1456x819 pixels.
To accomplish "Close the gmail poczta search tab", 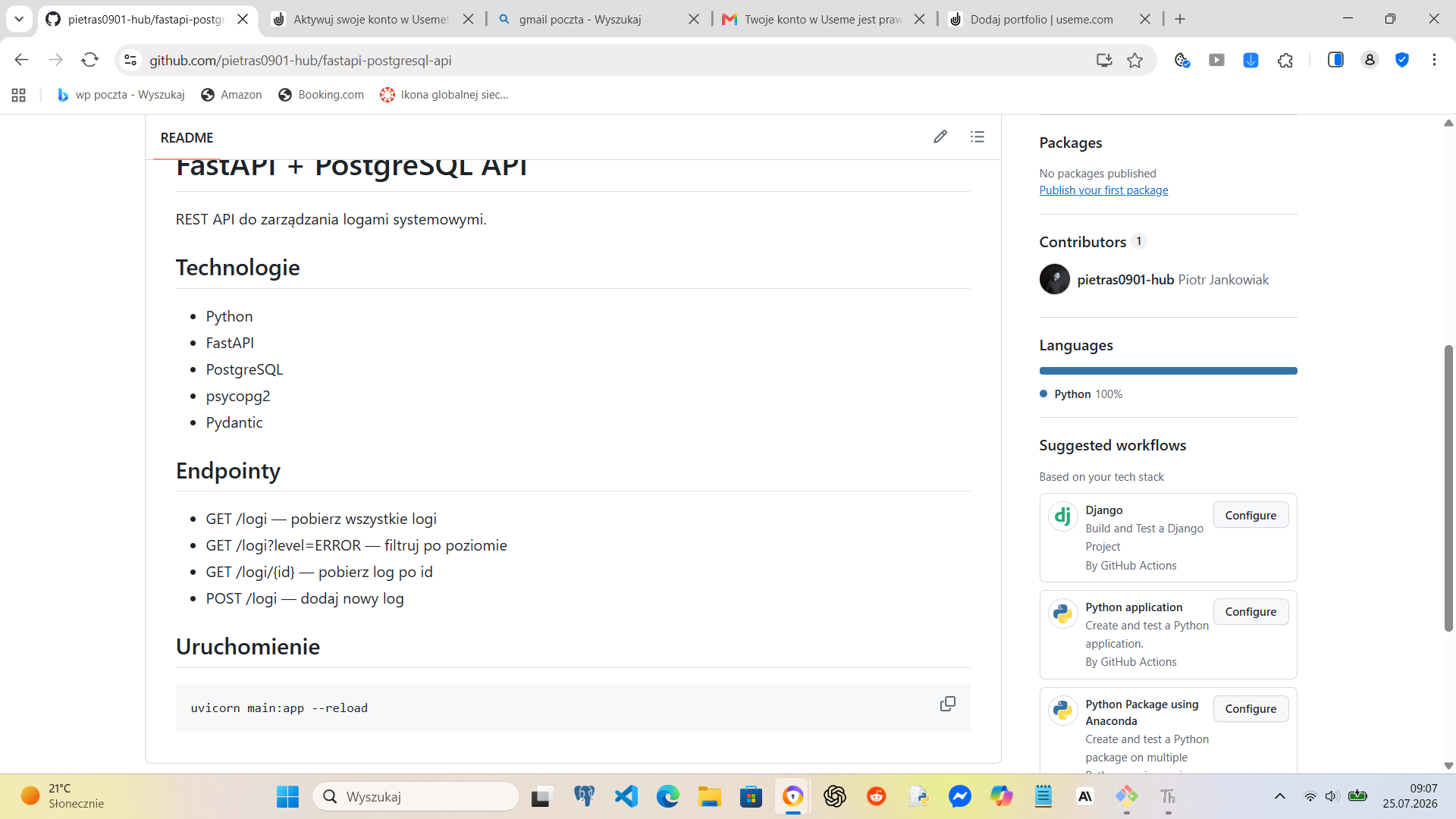I will pyautogui.click(x=694, y=19).
